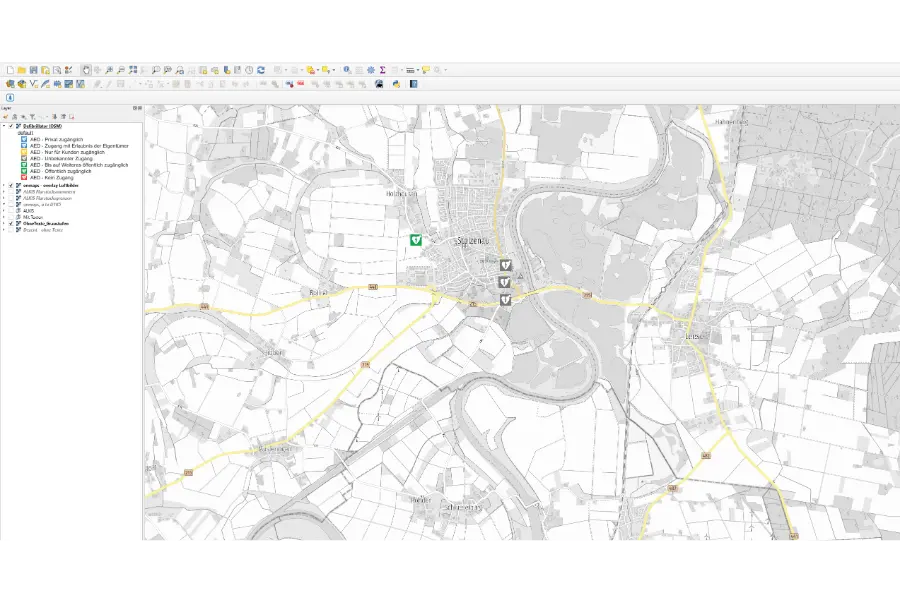Check the first unchecked ALKIS italic layer checkbox
The height and width of the screenshot is (600, 900).
[11, 192]
